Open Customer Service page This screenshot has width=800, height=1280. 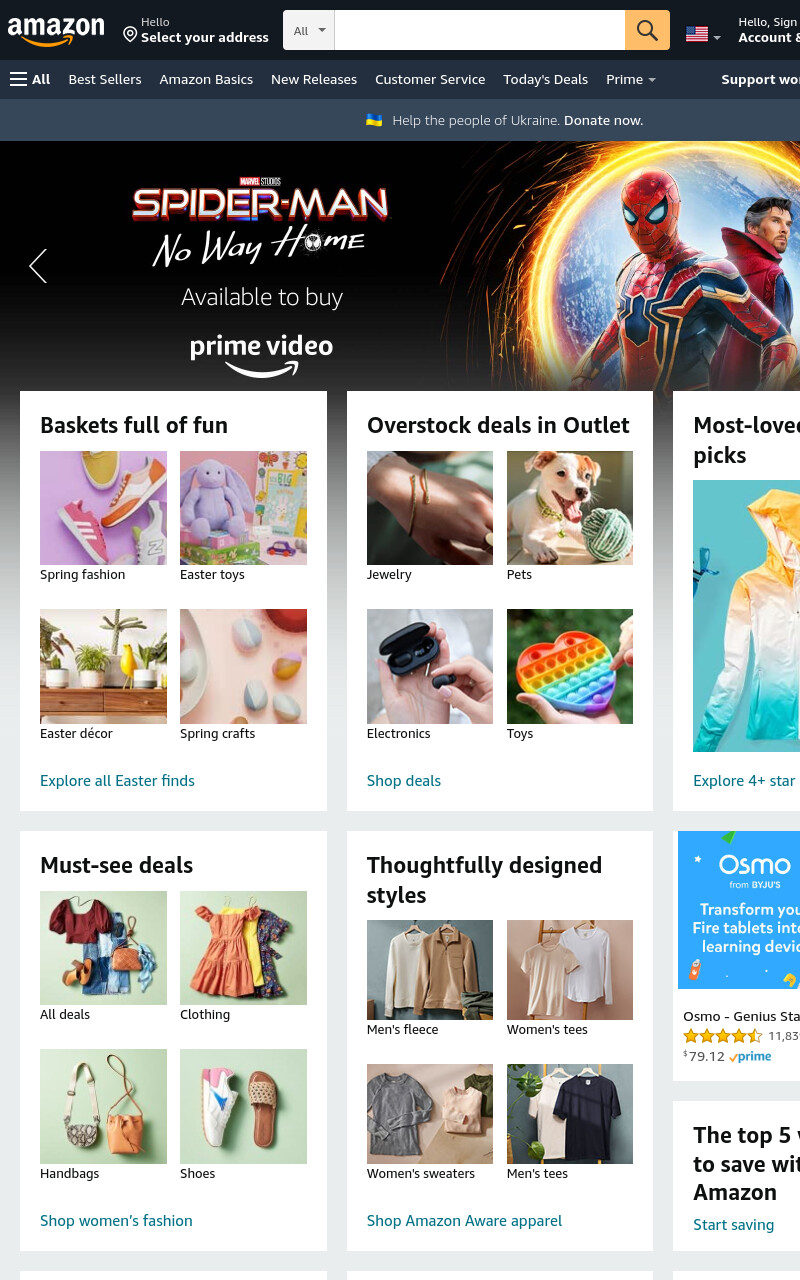(x=430, y=79)
